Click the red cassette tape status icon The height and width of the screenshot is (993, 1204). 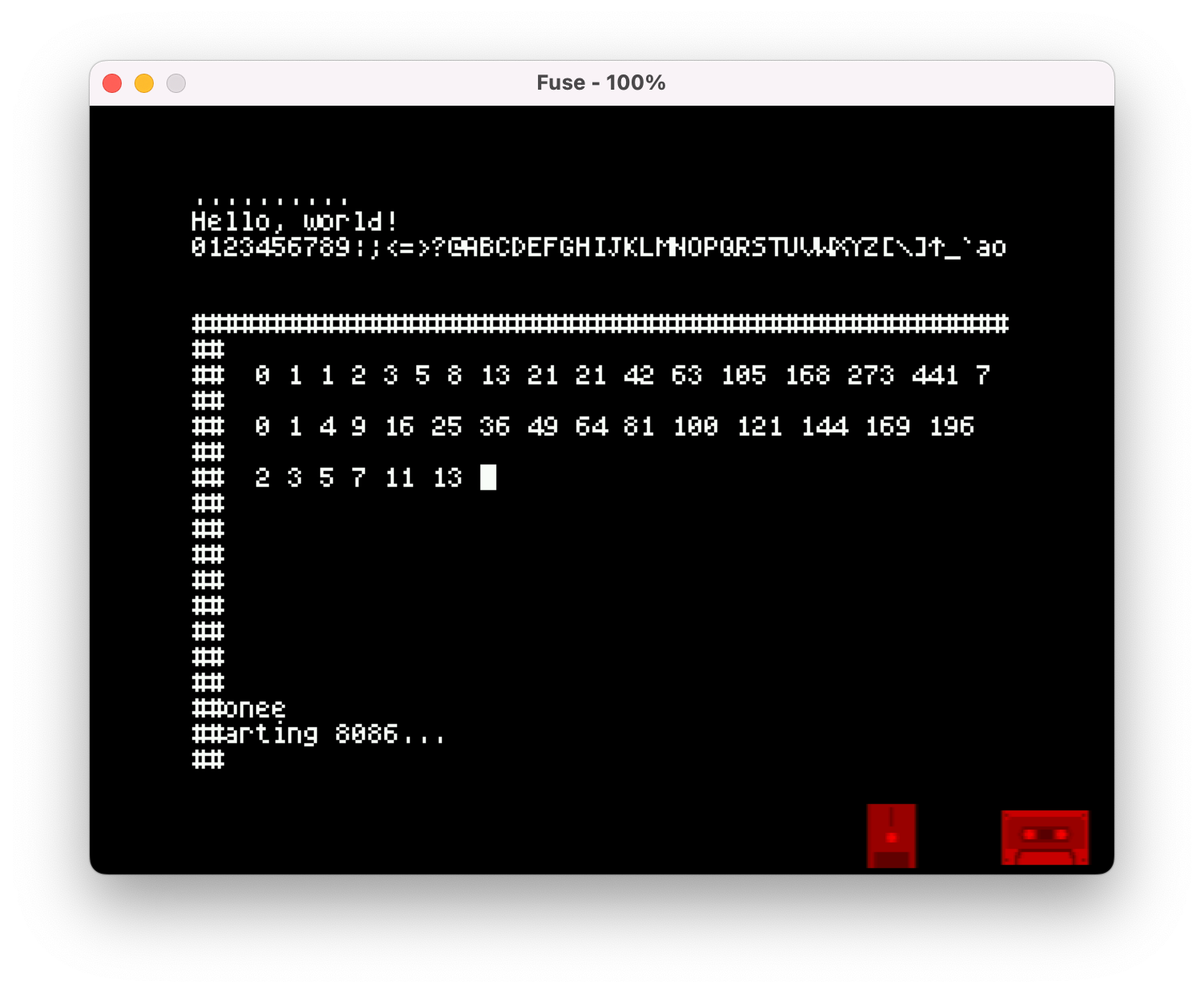1045,837
